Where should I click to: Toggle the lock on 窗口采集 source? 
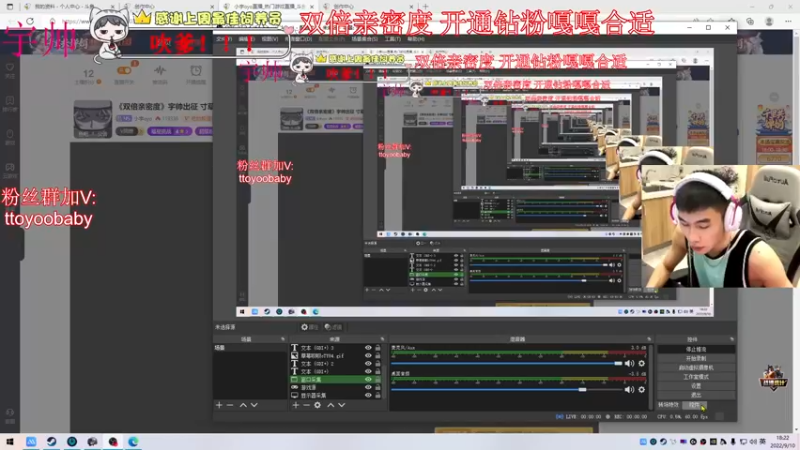[378, 380]
